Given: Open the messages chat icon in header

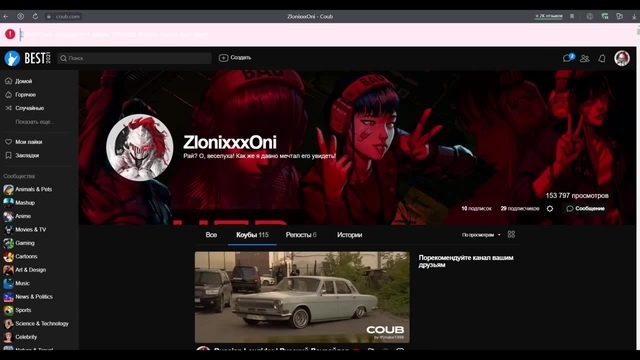Looking at the screenshot, I should pyautogui.click(x=568, y=58).
